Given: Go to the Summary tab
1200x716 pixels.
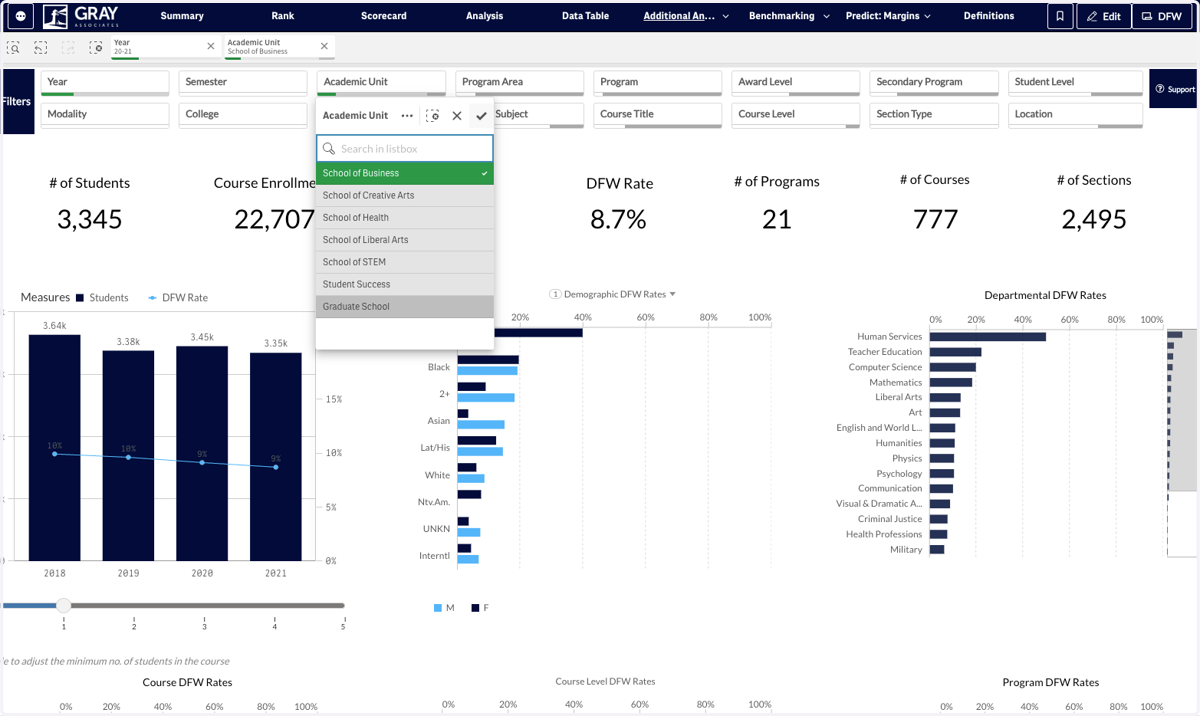Looking at the screenshot, I should coord(182,16).
